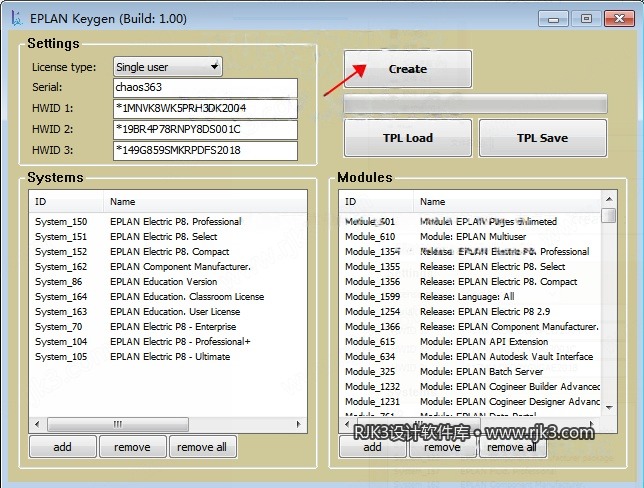Select Module_1366 Release Component Manufacturer
The image size is (644, 488).
(x=470, y=327)
